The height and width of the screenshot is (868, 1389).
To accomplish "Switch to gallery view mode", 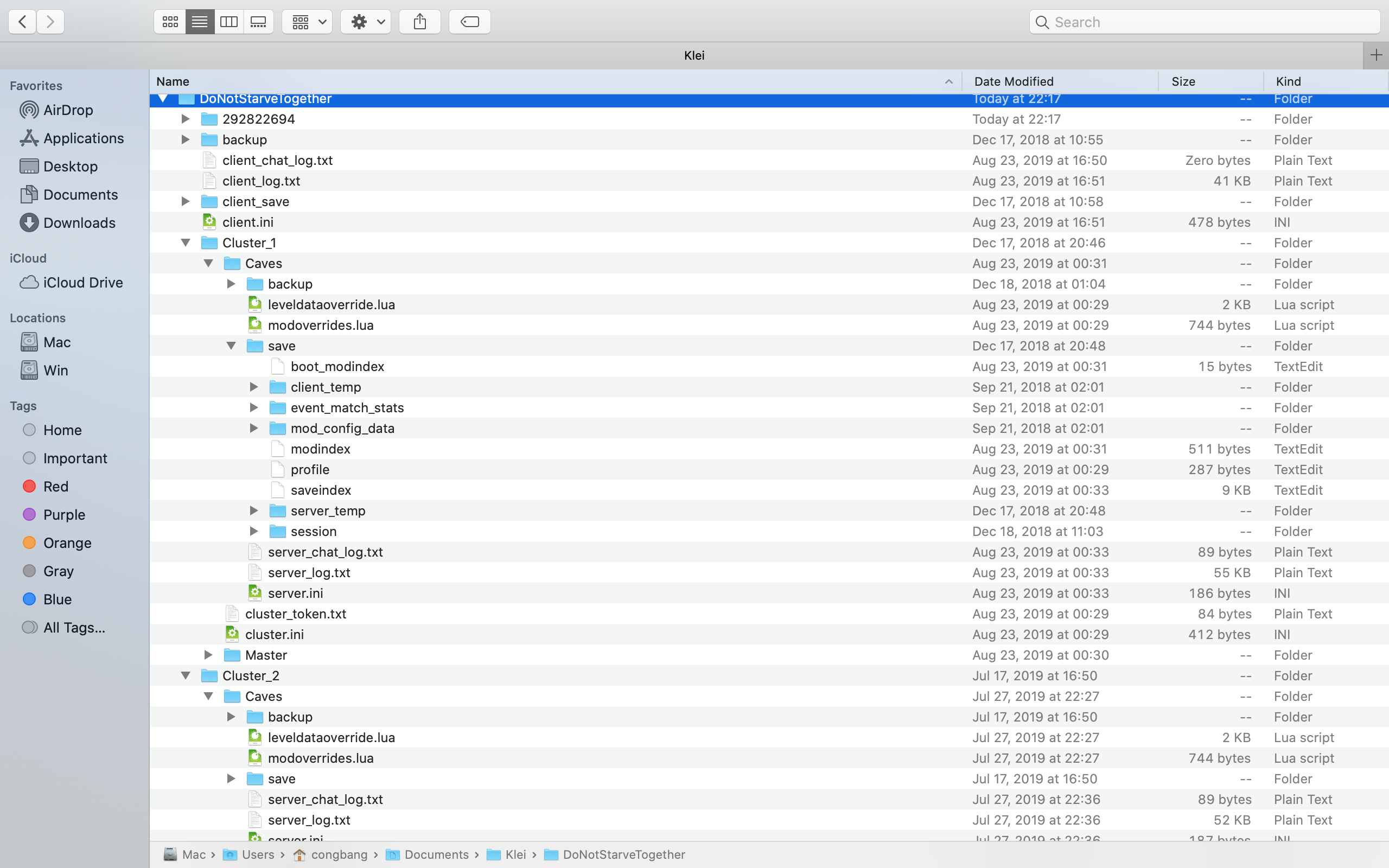I will (x=258, y=22).
